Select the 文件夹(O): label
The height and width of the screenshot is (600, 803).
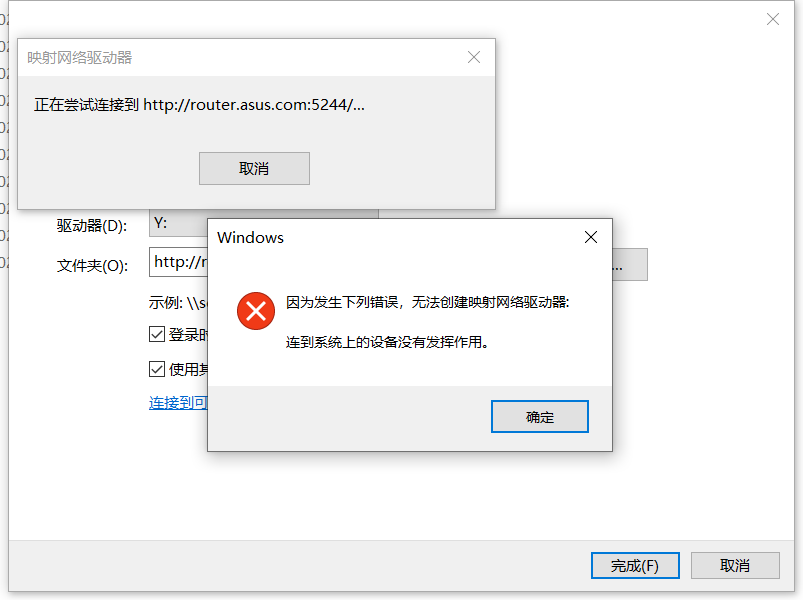(x=92, y=266)
